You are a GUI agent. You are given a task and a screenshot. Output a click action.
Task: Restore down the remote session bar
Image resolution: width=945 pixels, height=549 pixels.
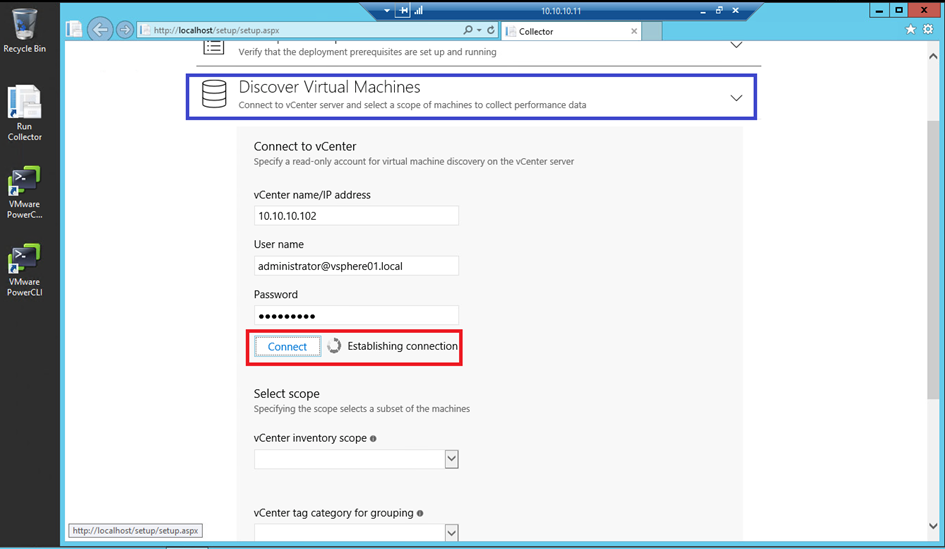719,11
